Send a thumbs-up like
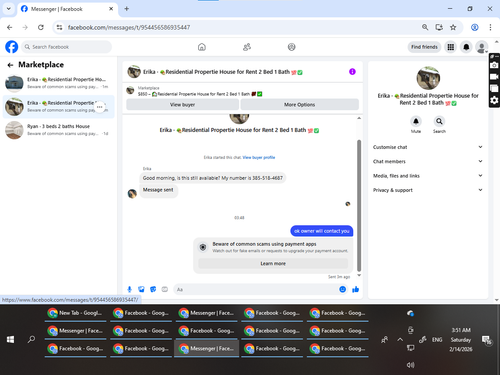Screen dimensions: 500x375 [x=355, y=289]
